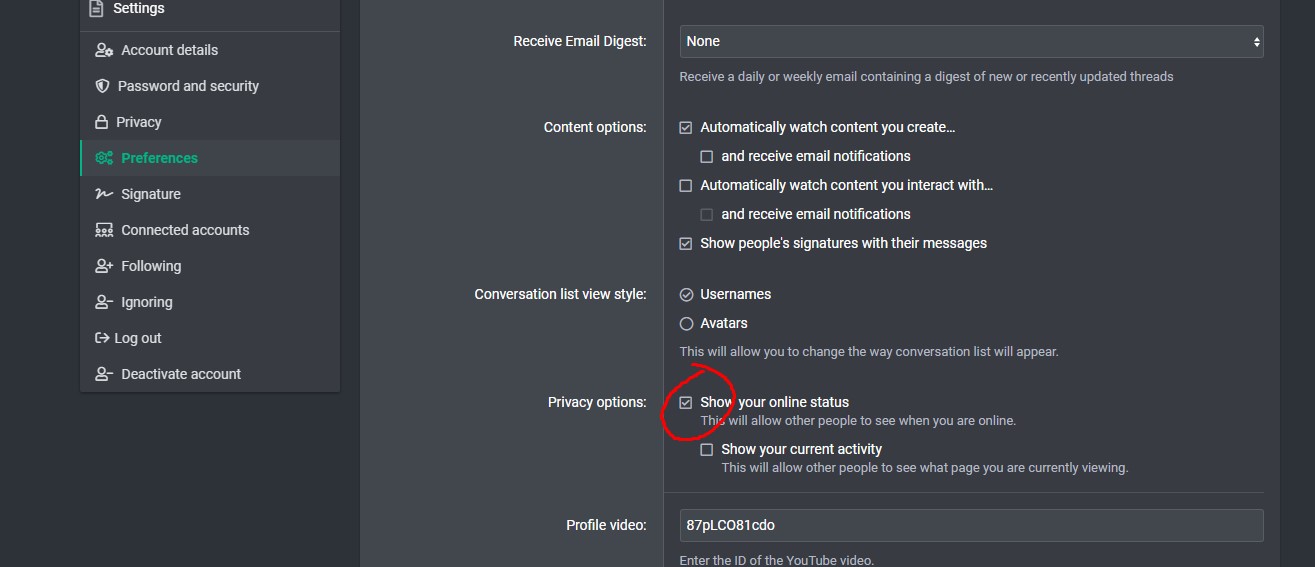Click the Password and security shield icon

(x=101, y=86)
